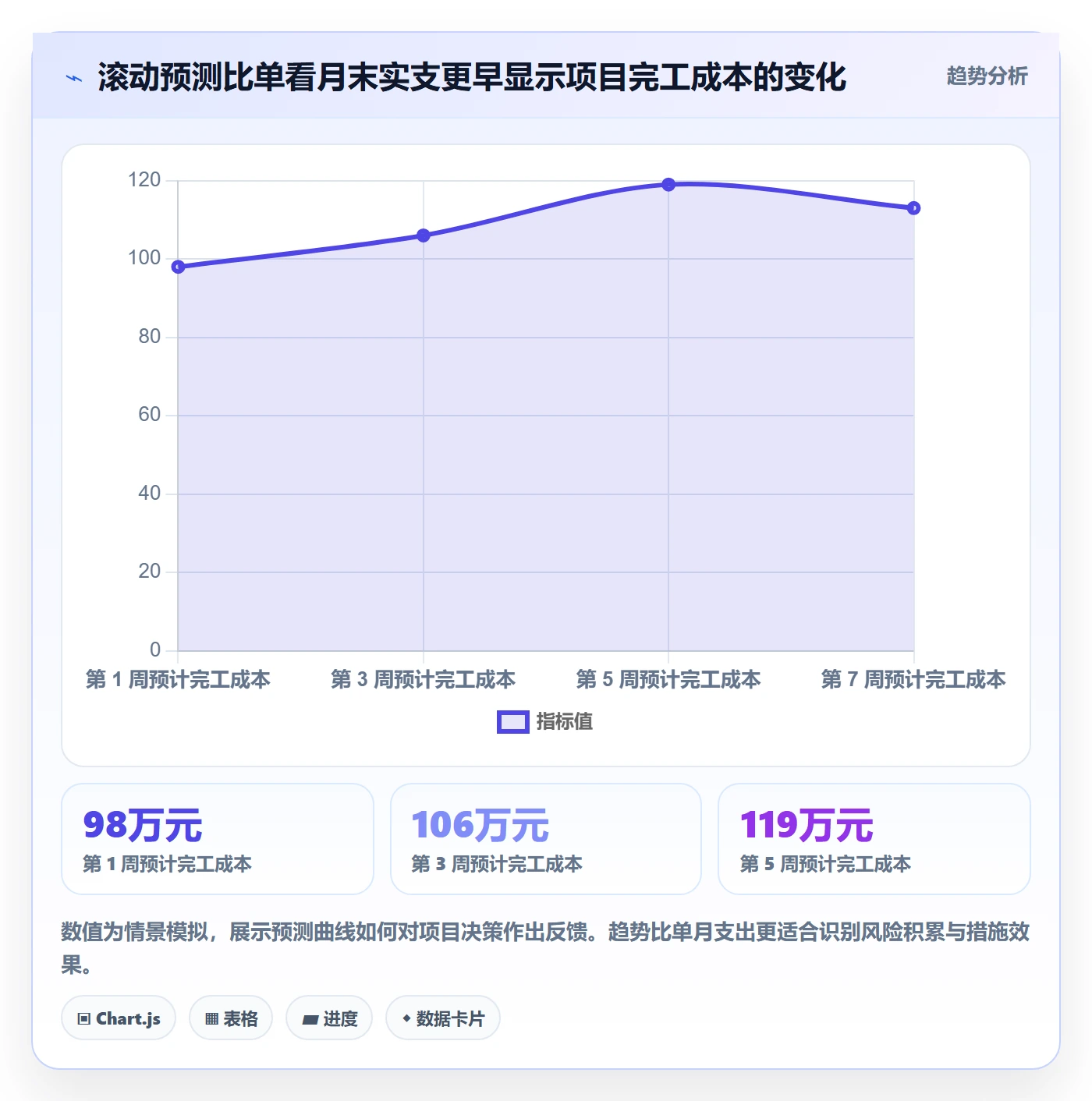Toggle the 指标值 legend color box
This screenshot has height=1101, width=1092.
point(513,722)
